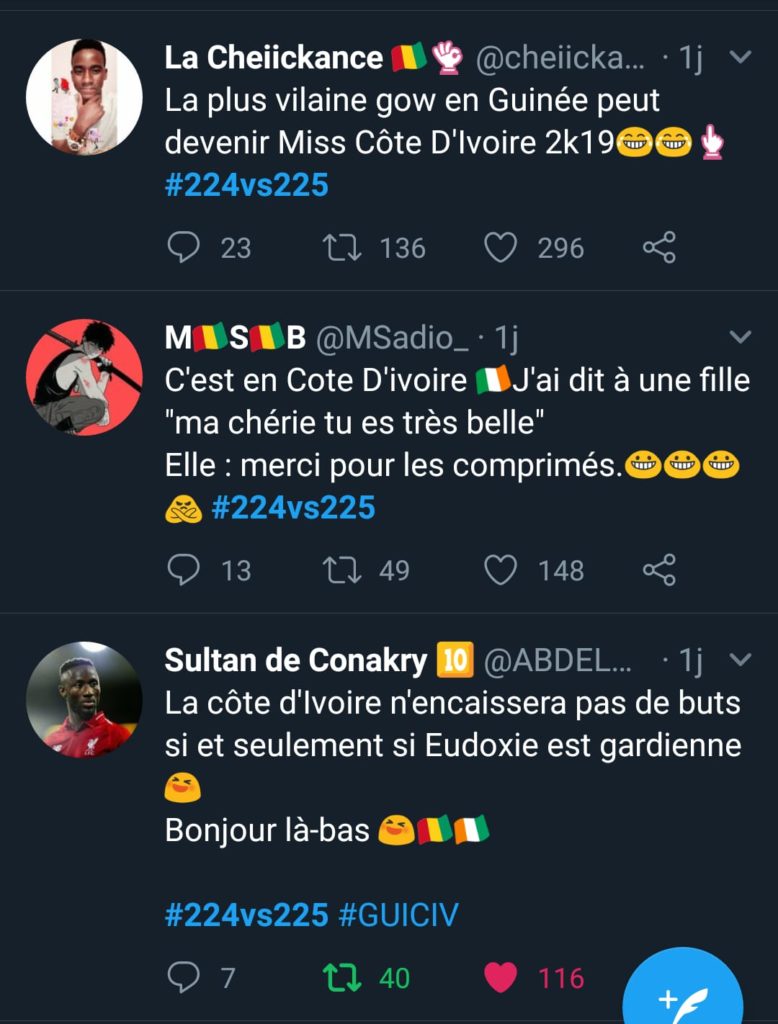Share La Cheiickance's tweet
The image size is (778, 1024).
tap(659, 247)
